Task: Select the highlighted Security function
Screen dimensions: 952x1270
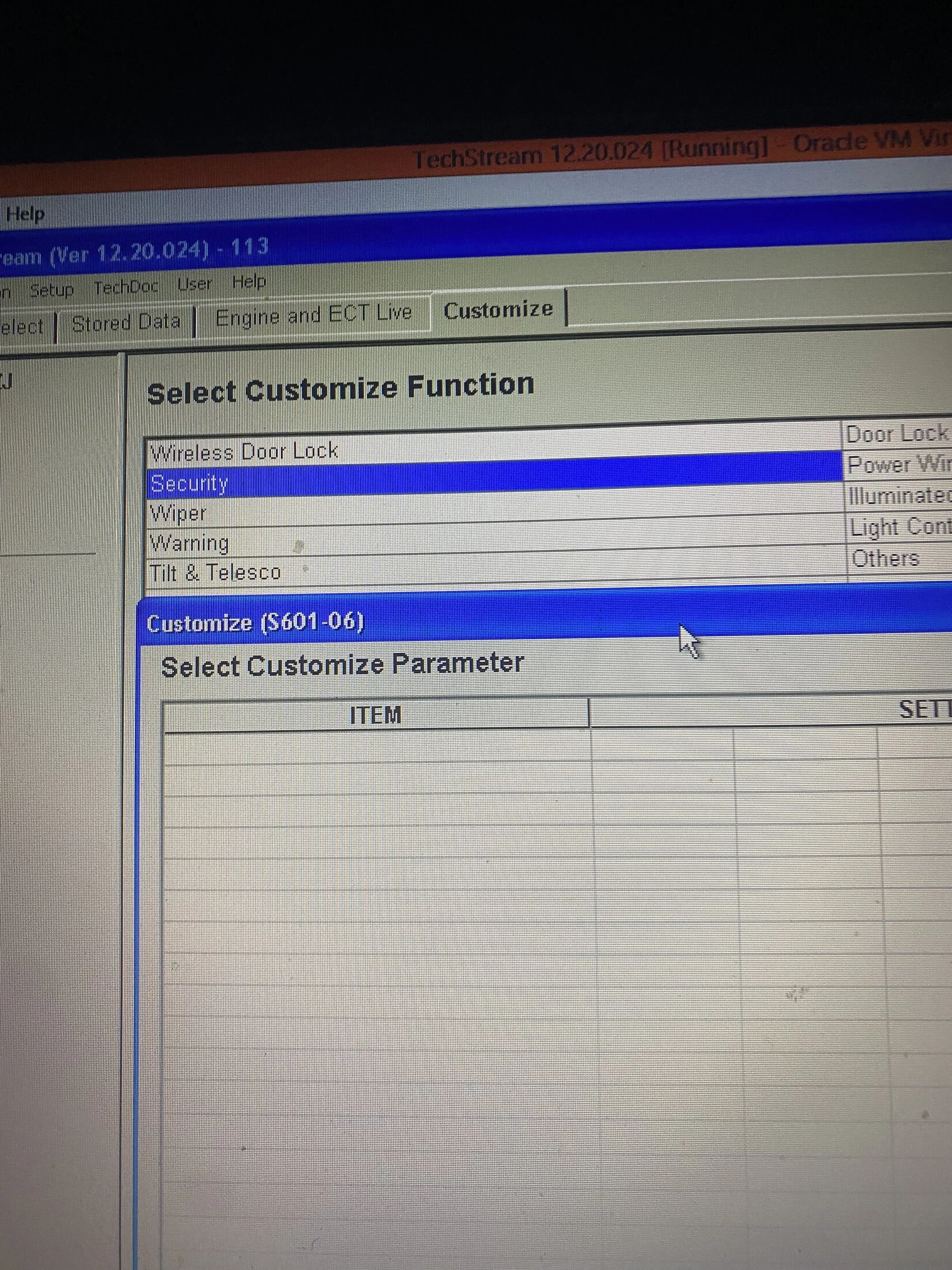Action: point(189,483)
